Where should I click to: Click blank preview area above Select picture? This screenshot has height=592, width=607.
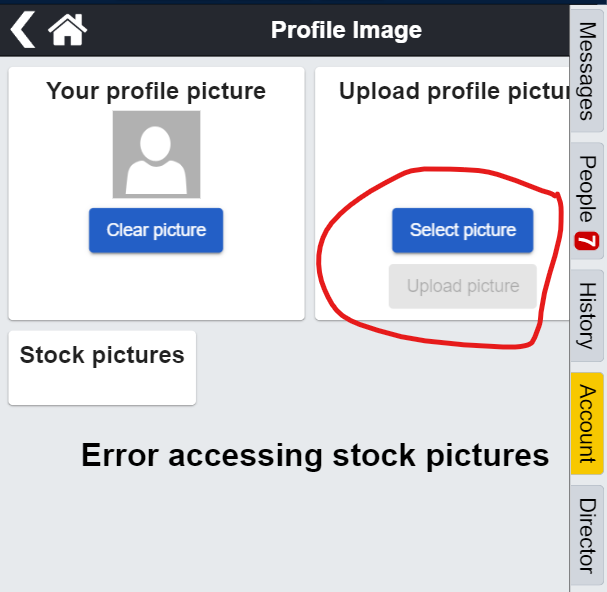pyautogui.click(x=450, y=150)
